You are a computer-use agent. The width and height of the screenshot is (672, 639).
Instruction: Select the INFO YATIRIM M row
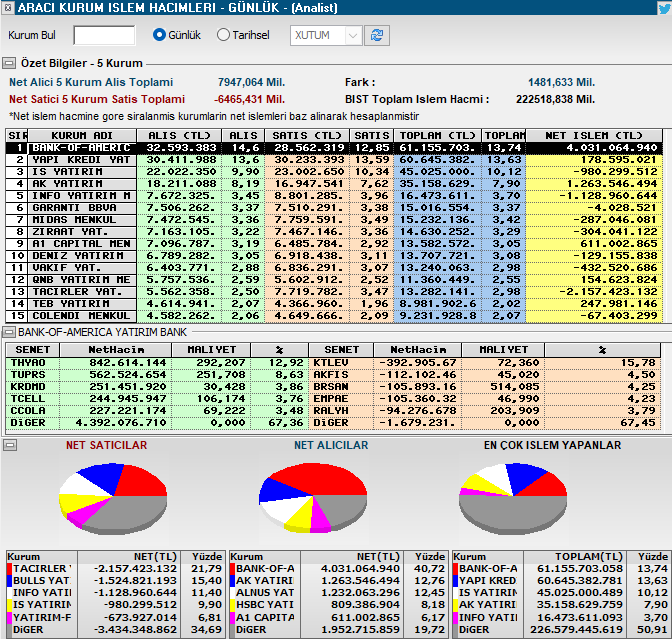[x=334, y=196]
